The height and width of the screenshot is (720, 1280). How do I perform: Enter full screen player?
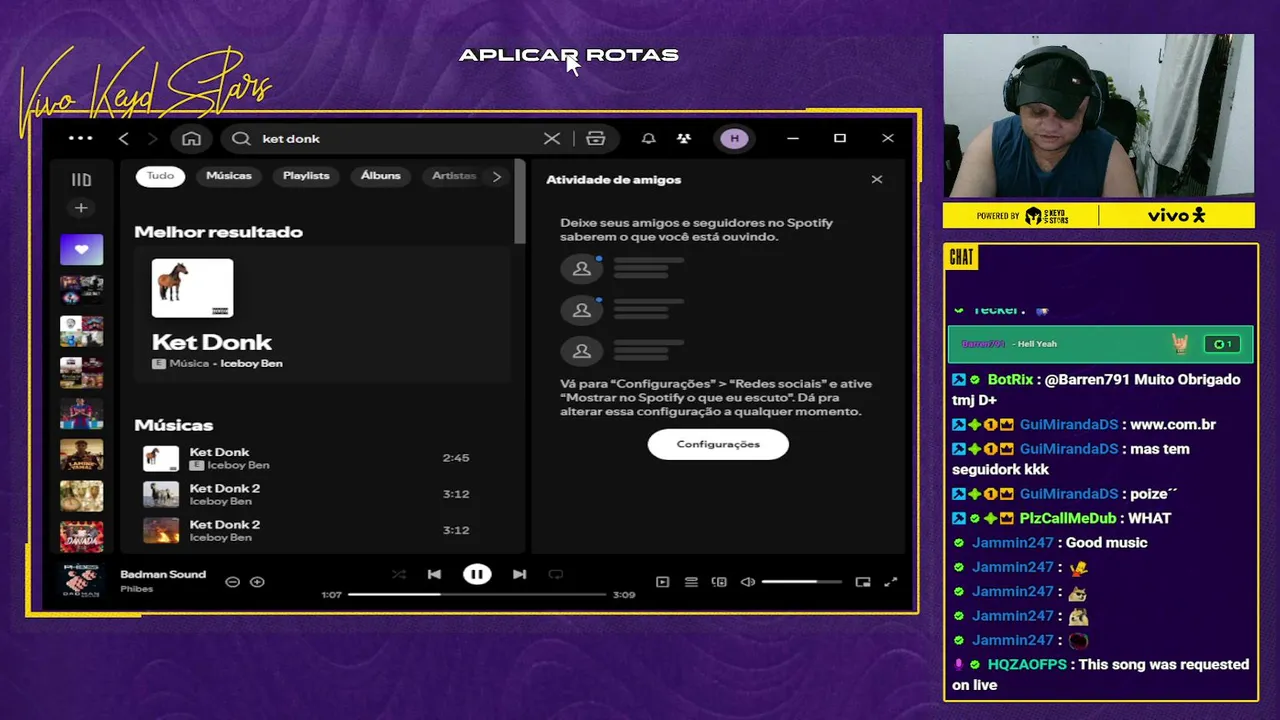[891, 582]
